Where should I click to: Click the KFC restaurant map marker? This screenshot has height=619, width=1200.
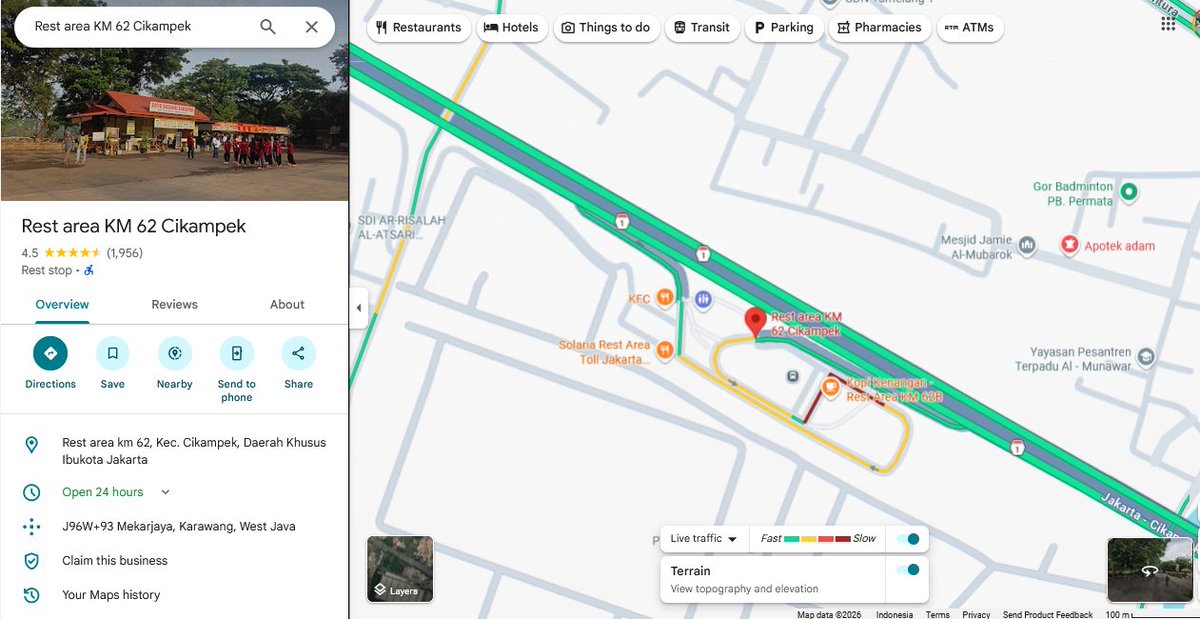point(665,298)
